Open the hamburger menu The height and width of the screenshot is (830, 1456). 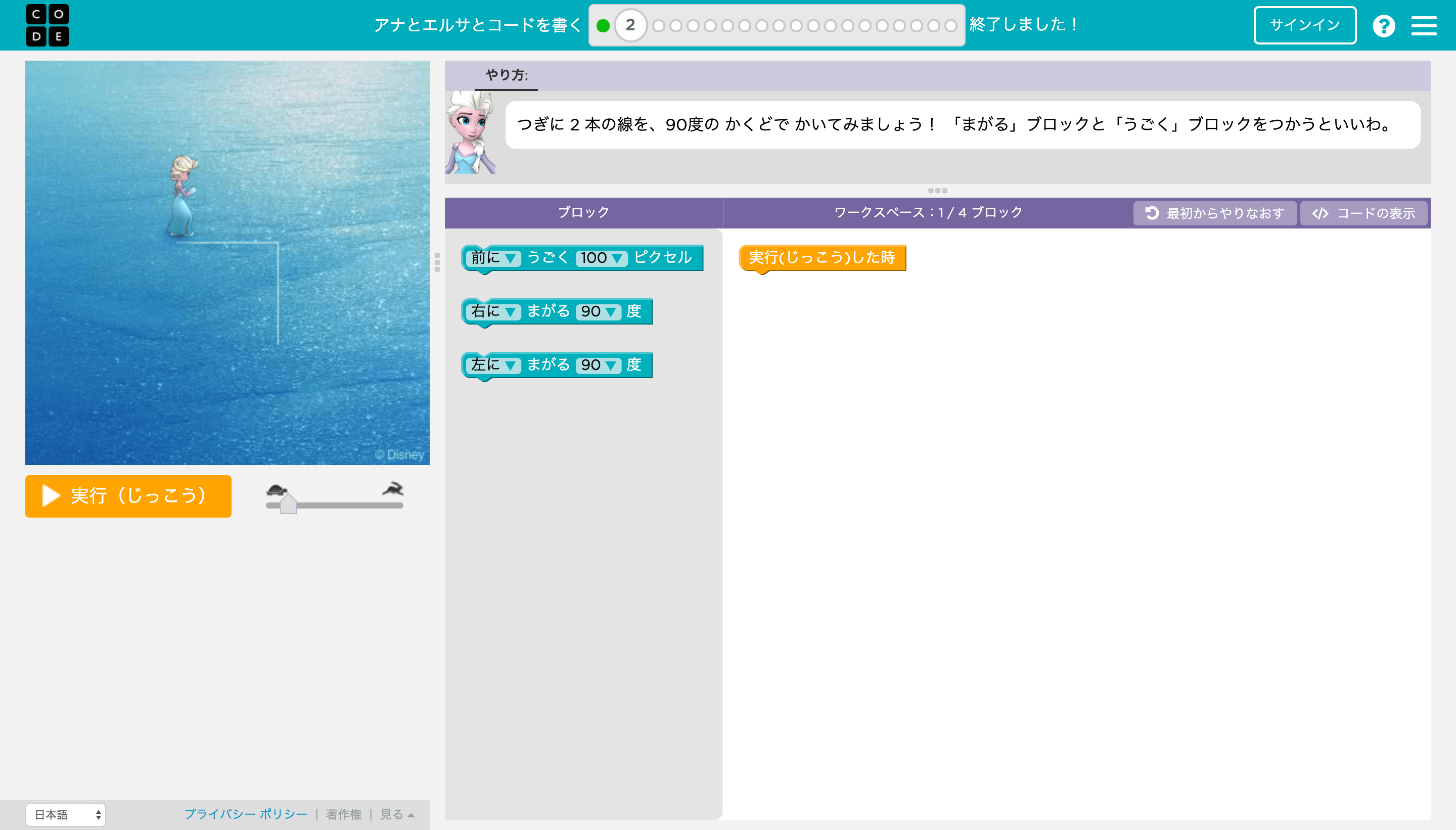click(x=1424, y=26)
